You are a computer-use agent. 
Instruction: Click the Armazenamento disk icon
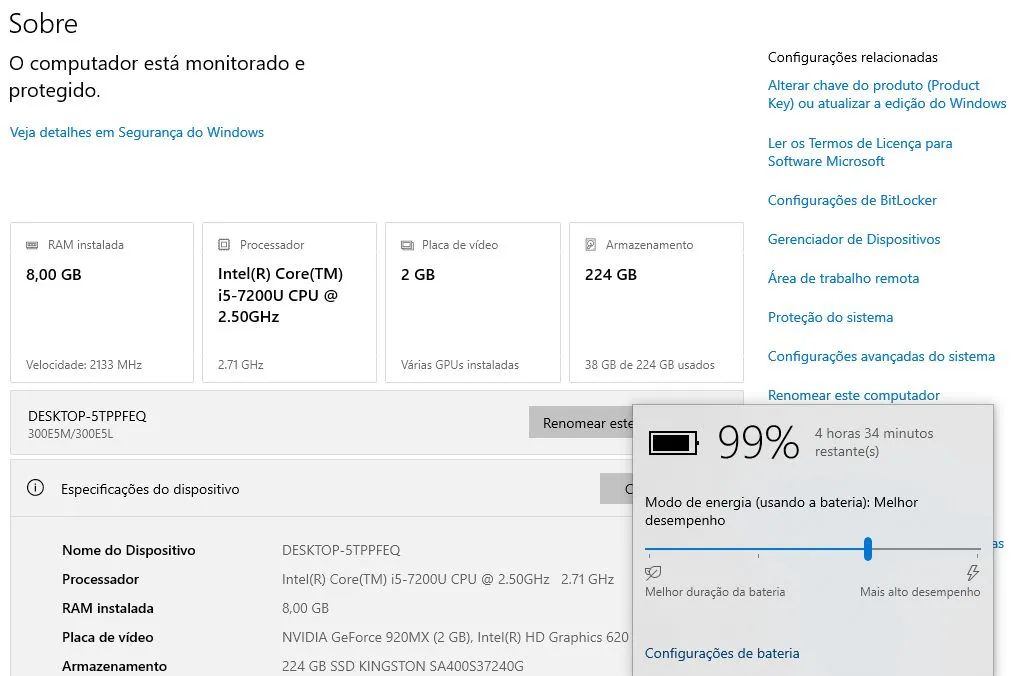[x=591, y=244]
